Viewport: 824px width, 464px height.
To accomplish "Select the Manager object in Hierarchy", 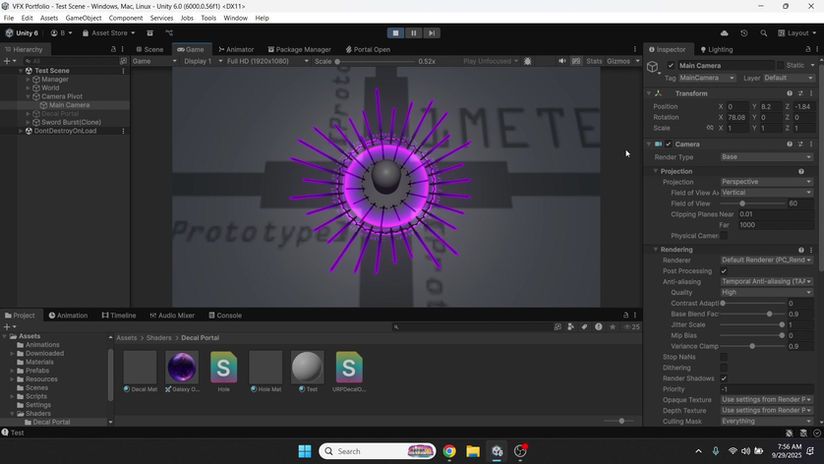I will [x=55, y=79].
